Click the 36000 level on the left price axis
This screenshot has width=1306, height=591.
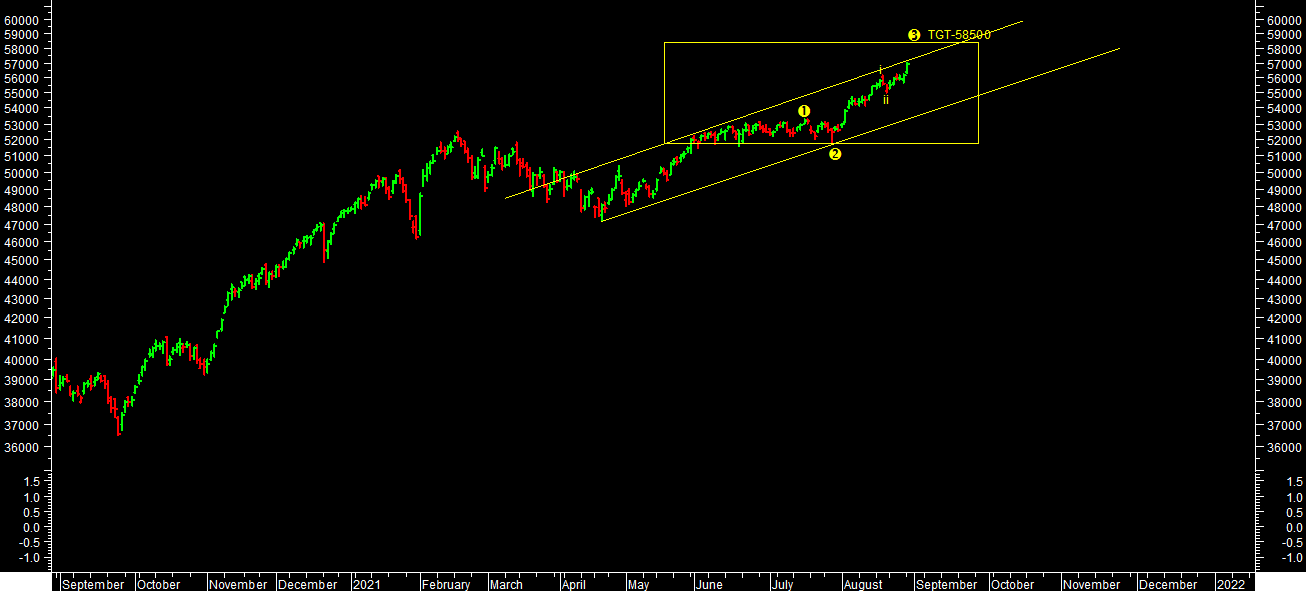(22, 447)
